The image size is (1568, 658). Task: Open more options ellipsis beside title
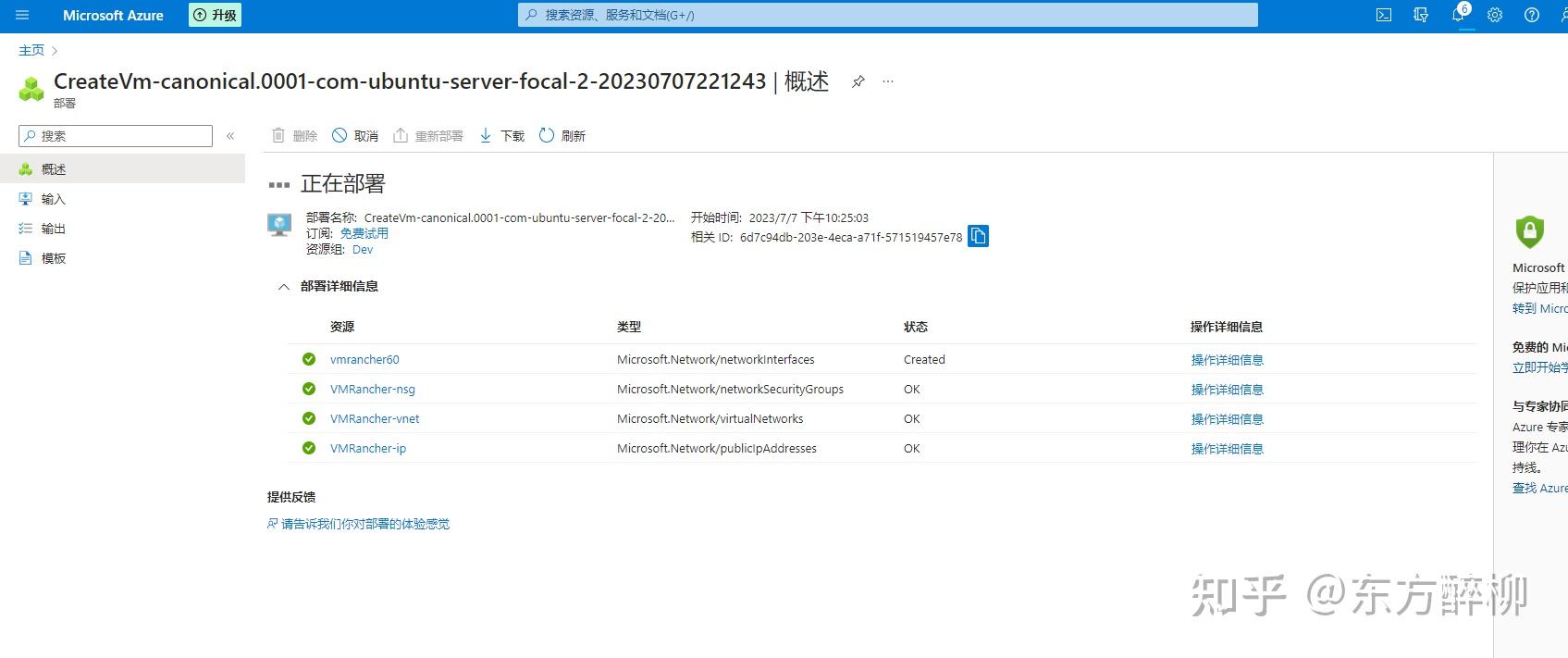888,81
